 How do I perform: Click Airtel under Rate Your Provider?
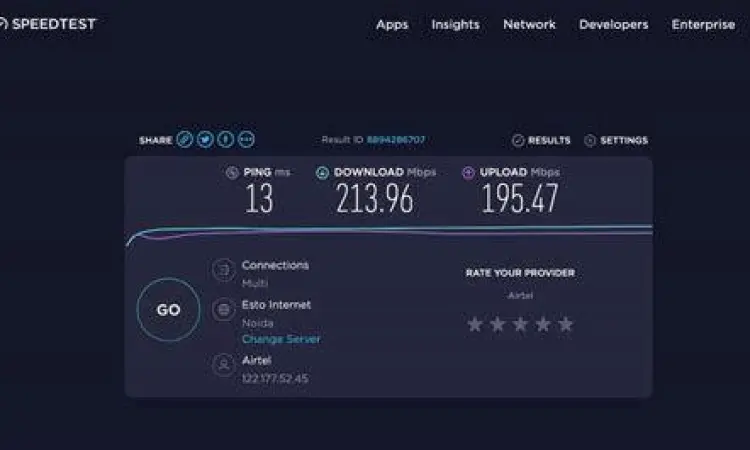(520, 296)
